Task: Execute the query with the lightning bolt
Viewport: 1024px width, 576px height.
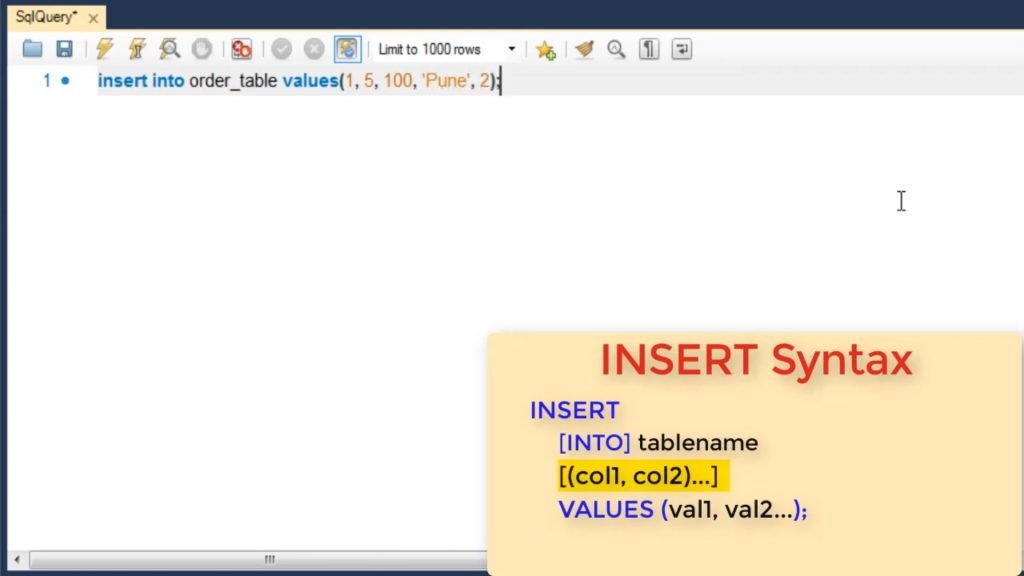Action: 104,49
